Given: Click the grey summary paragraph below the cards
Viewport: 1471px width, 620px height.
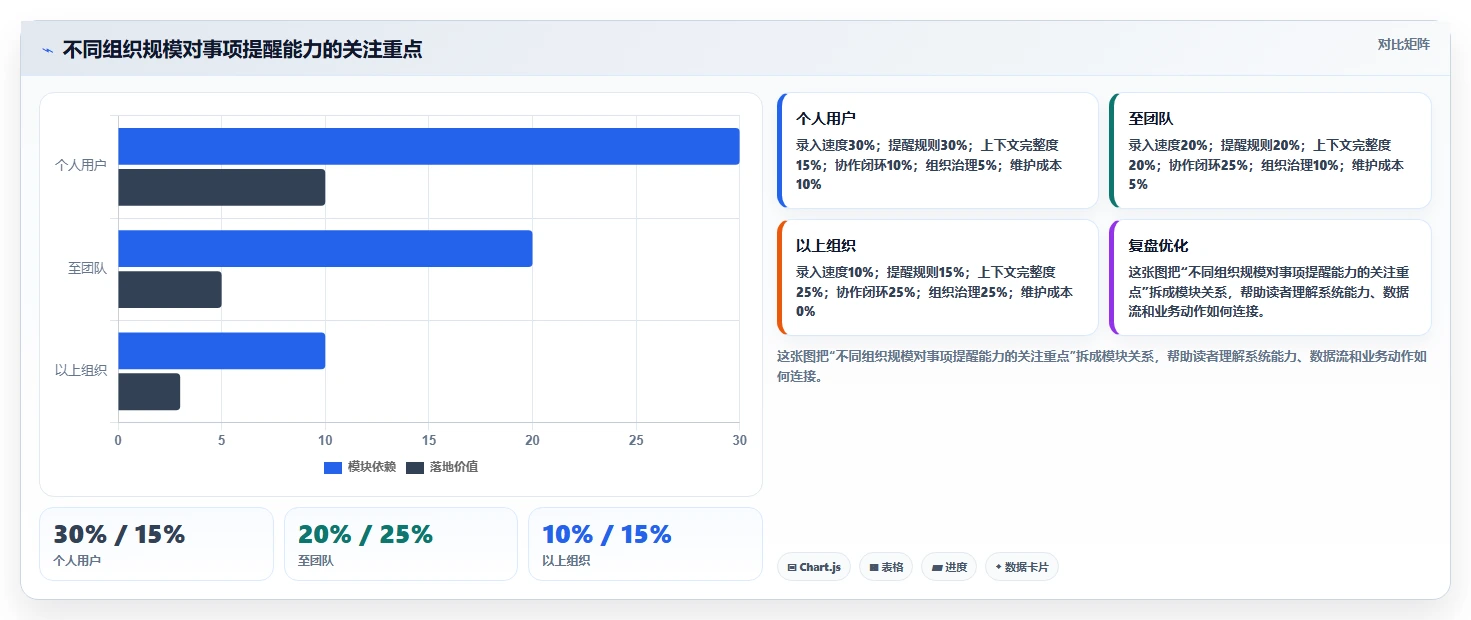Looking at the screenshot, I should coord(1102,366).
